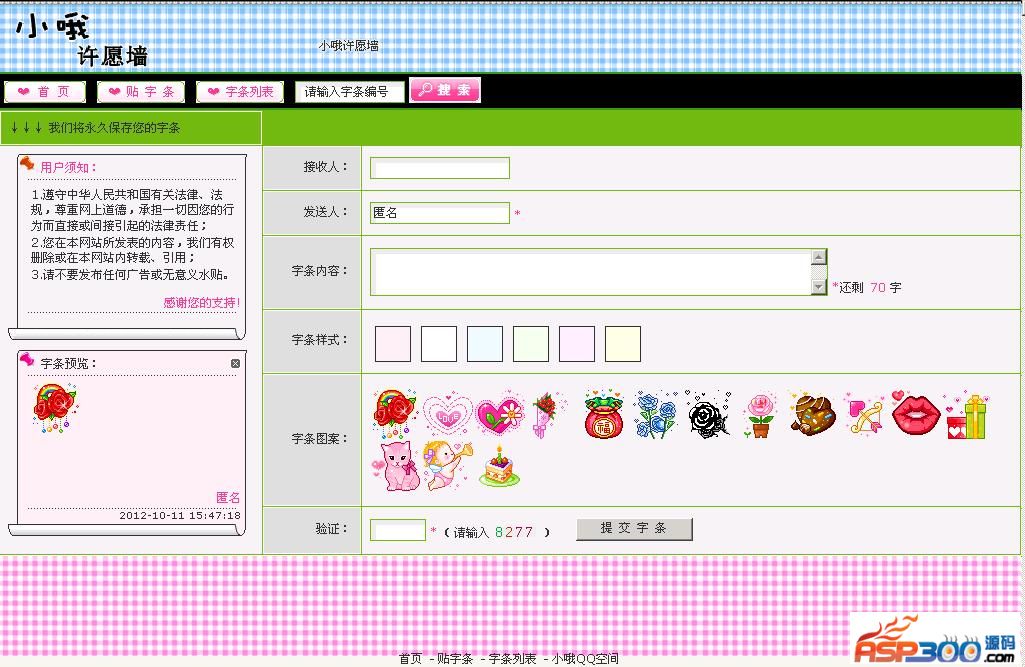This screenshot has width=1025, height=667.
Task: Submit form with 提交字条 button
Action: pos(634,529)
